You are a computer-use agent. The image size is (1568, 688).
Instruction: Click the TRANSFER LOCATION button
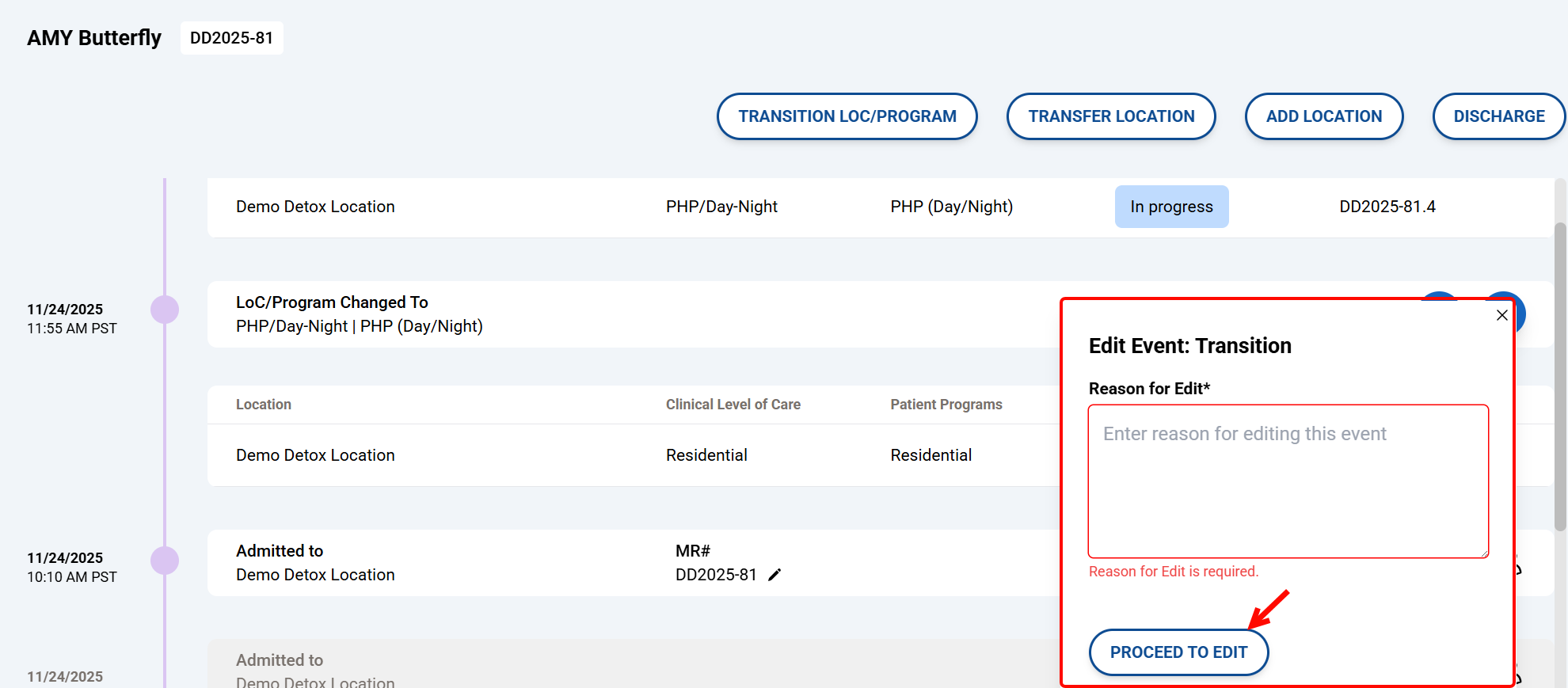[x=1110, y=116]
